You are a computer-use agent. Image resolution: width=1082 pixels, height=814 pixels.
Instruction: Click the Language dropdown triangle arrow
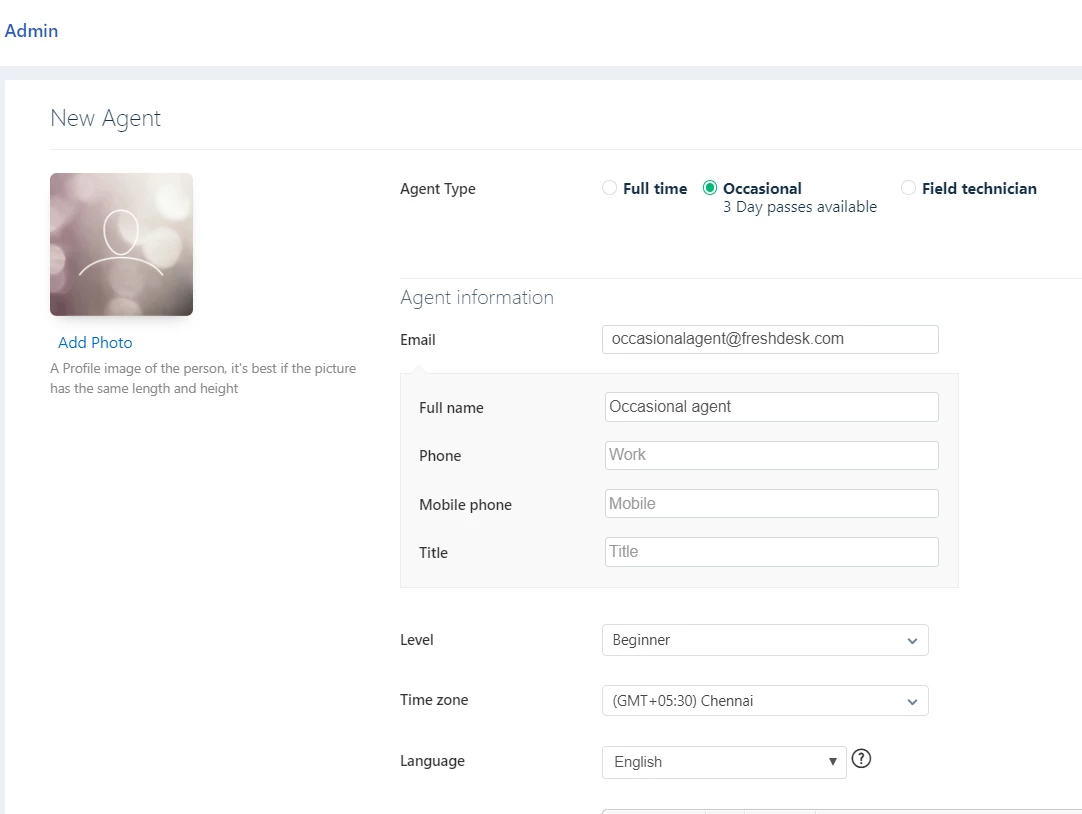click(x=833, y=762)
